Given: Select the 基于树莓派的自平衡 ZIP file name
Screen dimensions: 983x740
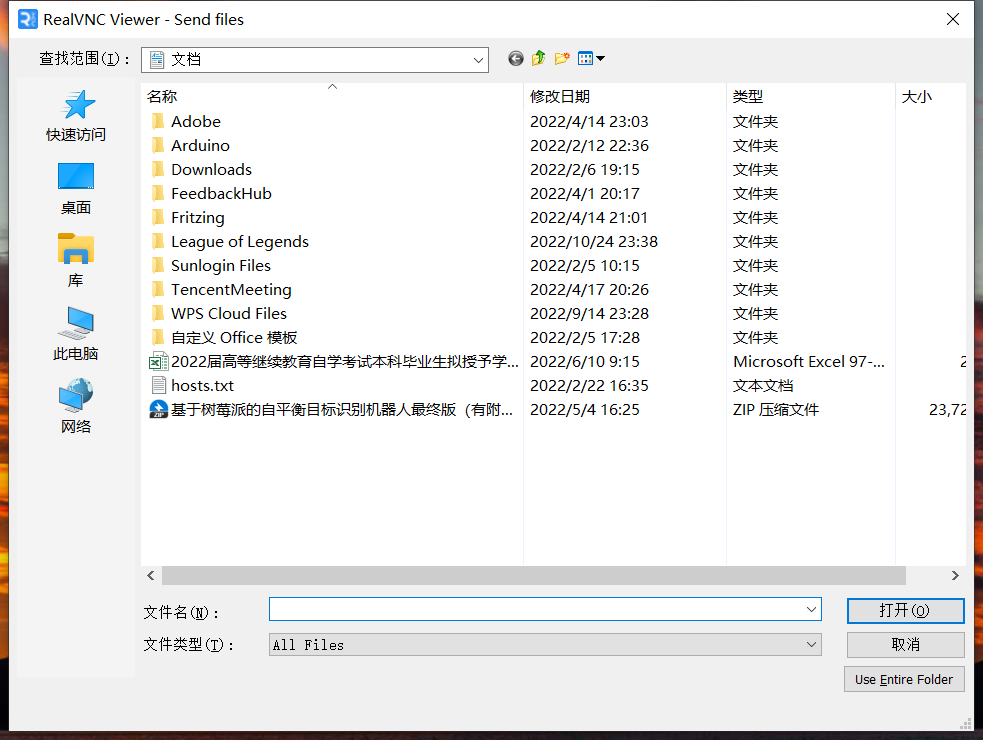Looking at the screenshot, I should [342, 410].
